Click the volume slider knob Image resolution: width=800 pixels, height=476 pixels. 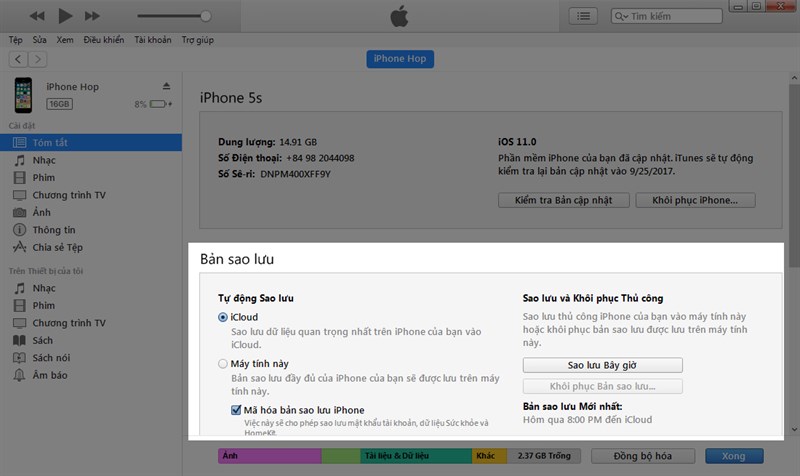[206, 16]
